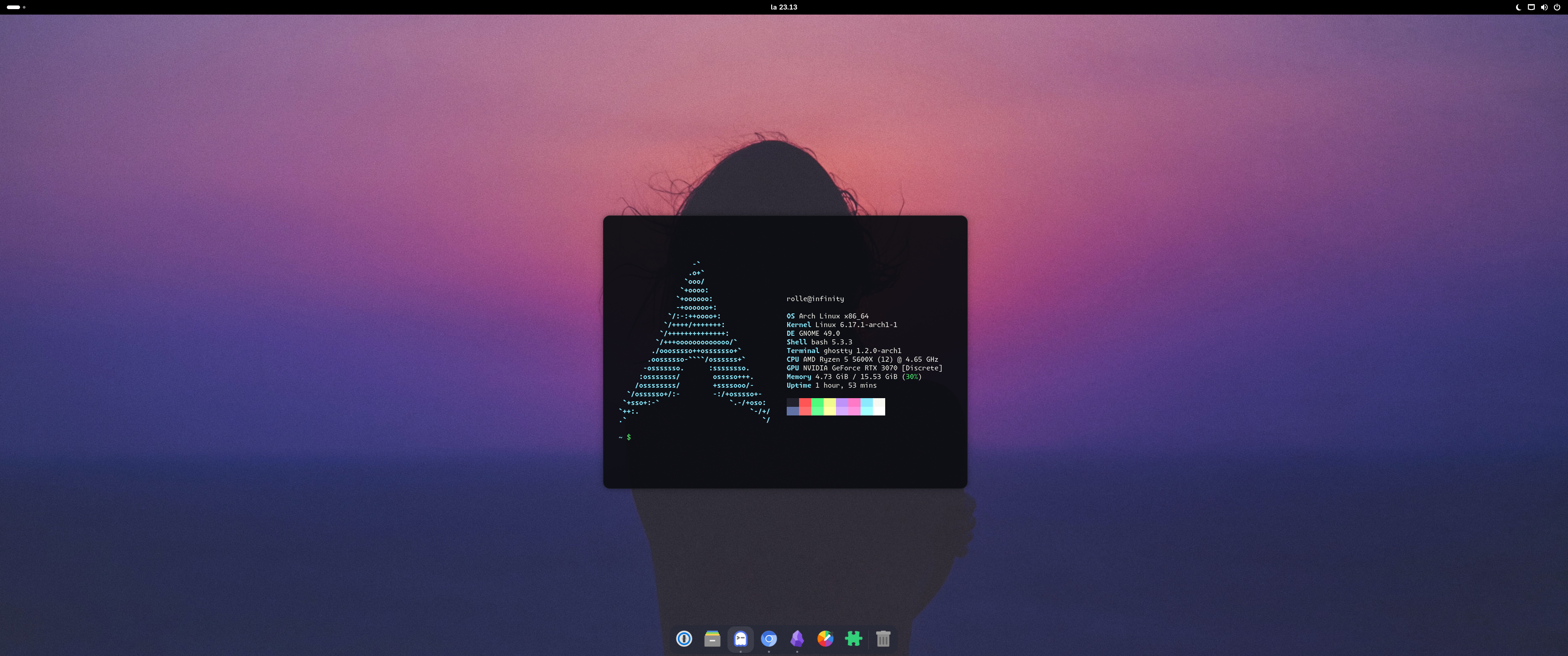The height and width of the screenshot is (656, 1568).
Task: Click the rolle@infinity username text
Action: [815, 299]
